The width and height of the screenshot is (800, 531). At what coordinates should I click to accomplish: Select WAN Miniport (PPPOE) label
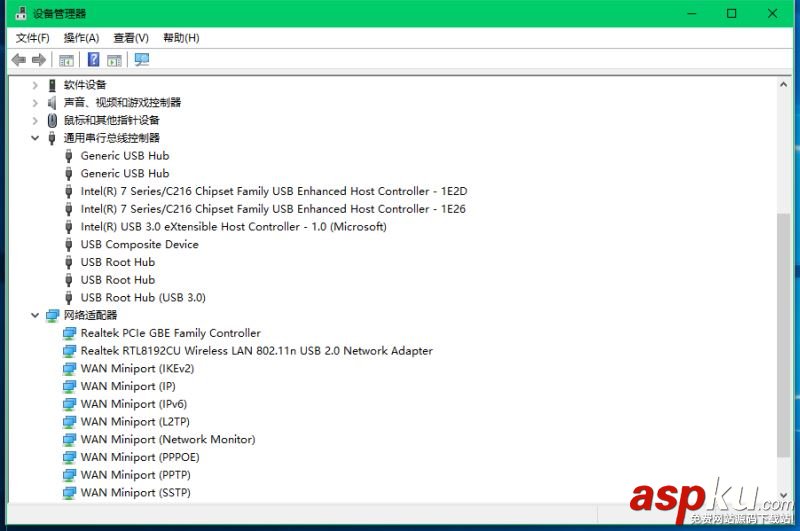(x=140, y=458)
